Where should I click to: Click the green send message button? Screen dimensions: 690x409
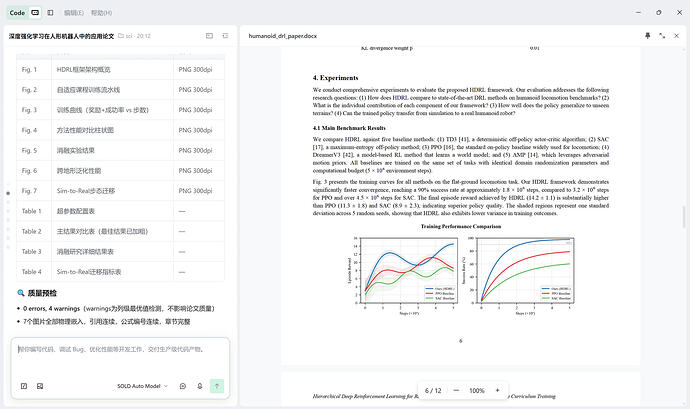click(217, 386)
